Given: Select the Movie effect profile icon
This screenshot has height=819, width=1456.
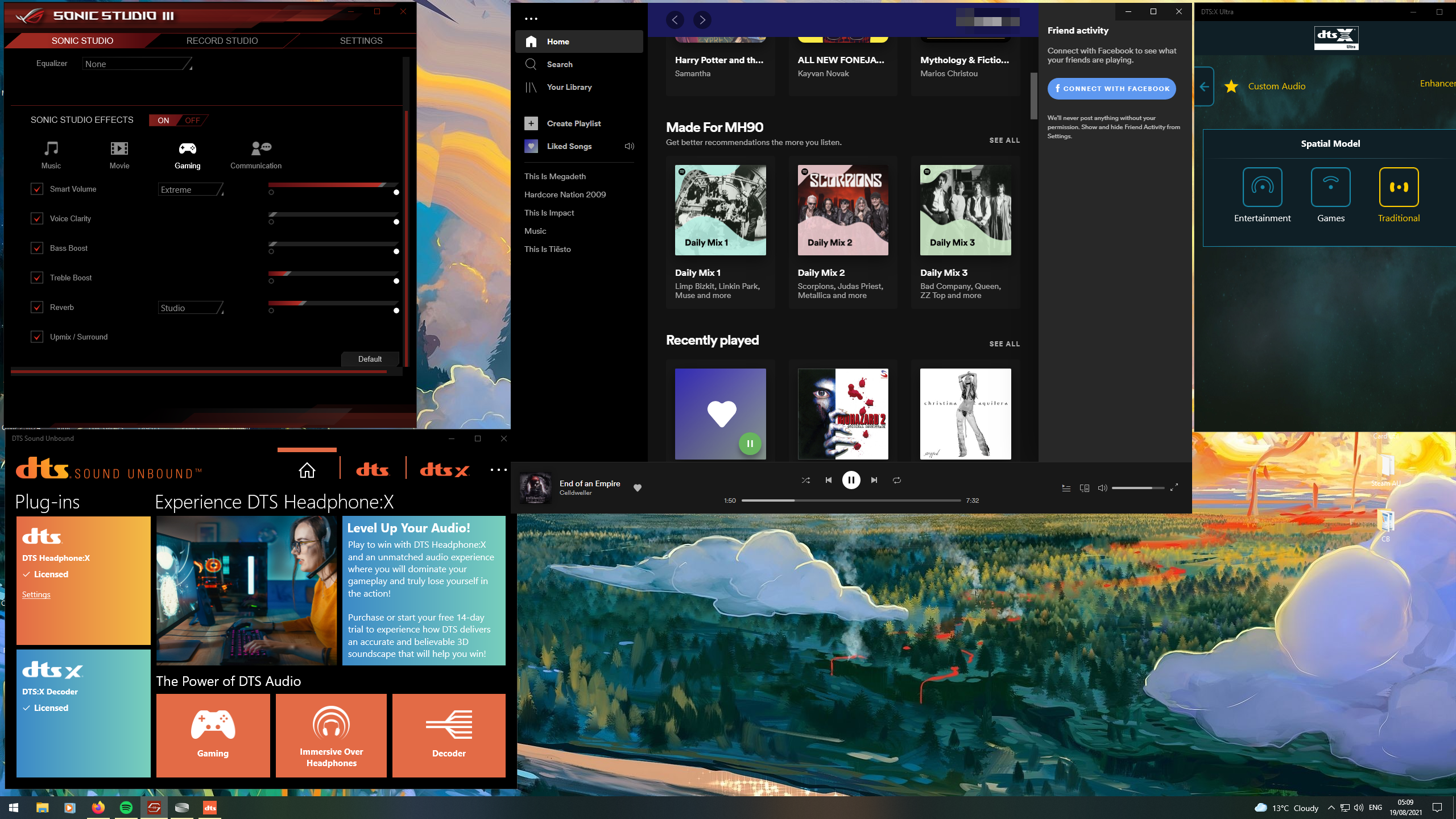Looking at the screenshot, I should point(119,149).
